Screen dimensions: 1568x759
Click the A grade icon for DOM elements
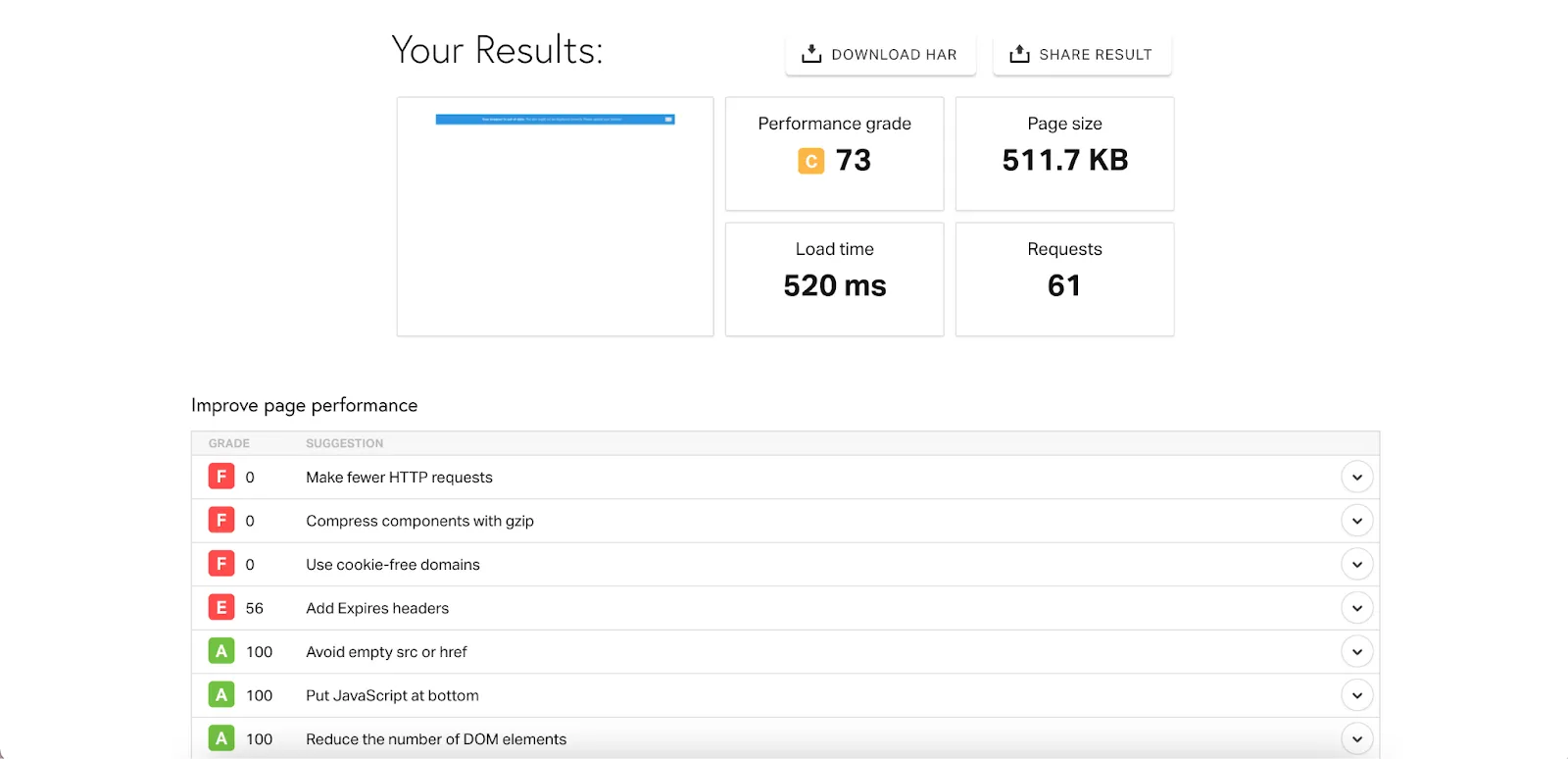click(x=221, y=738)
